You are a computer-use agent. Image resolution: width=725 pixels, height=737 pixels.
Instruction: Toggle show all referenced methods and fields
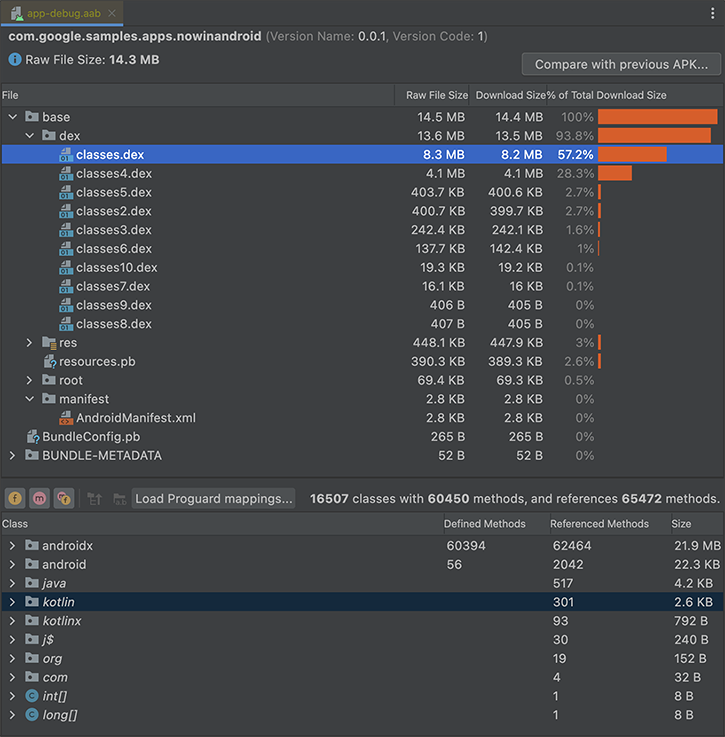[x=65, y=498]
